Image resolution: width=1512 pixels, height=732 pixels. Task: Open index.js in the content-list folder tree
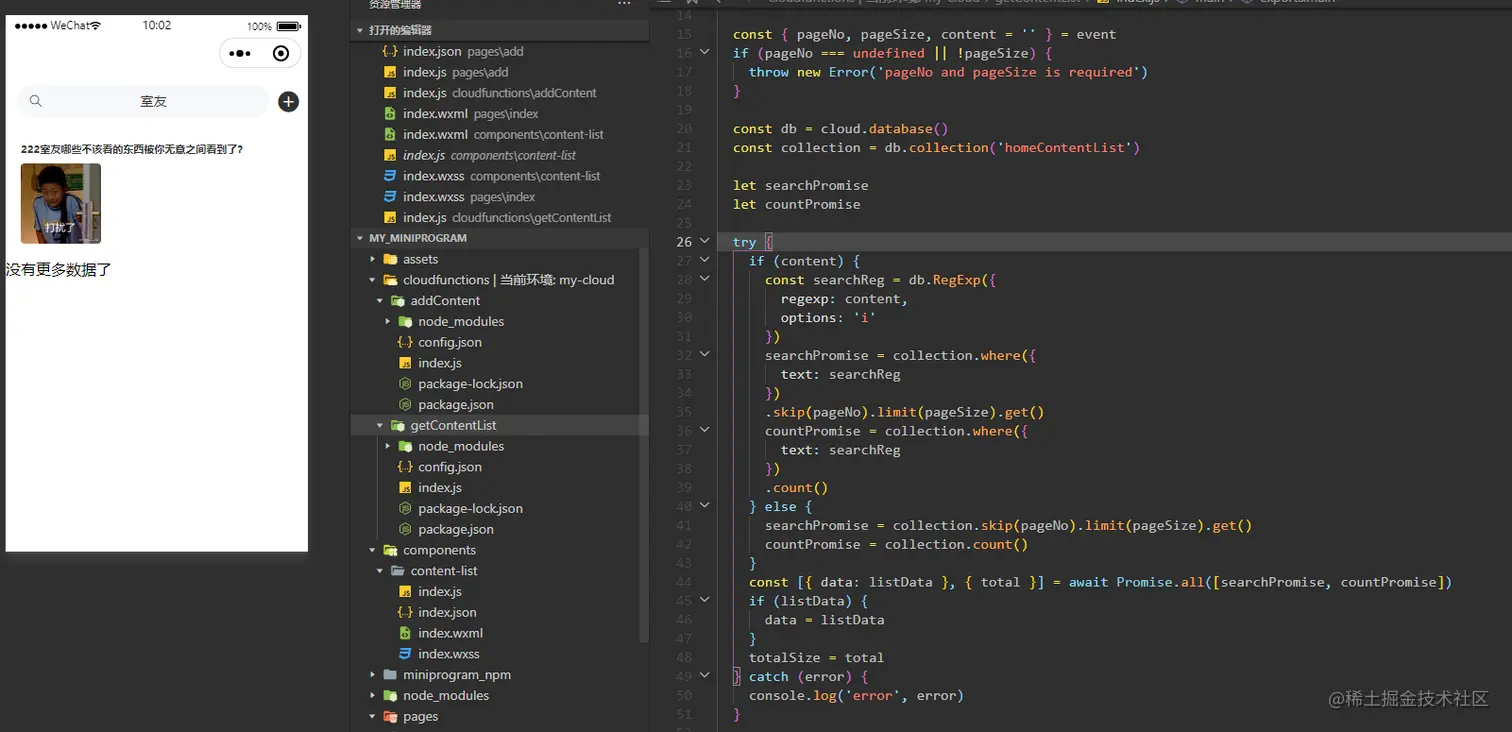[x=439, y=592]
